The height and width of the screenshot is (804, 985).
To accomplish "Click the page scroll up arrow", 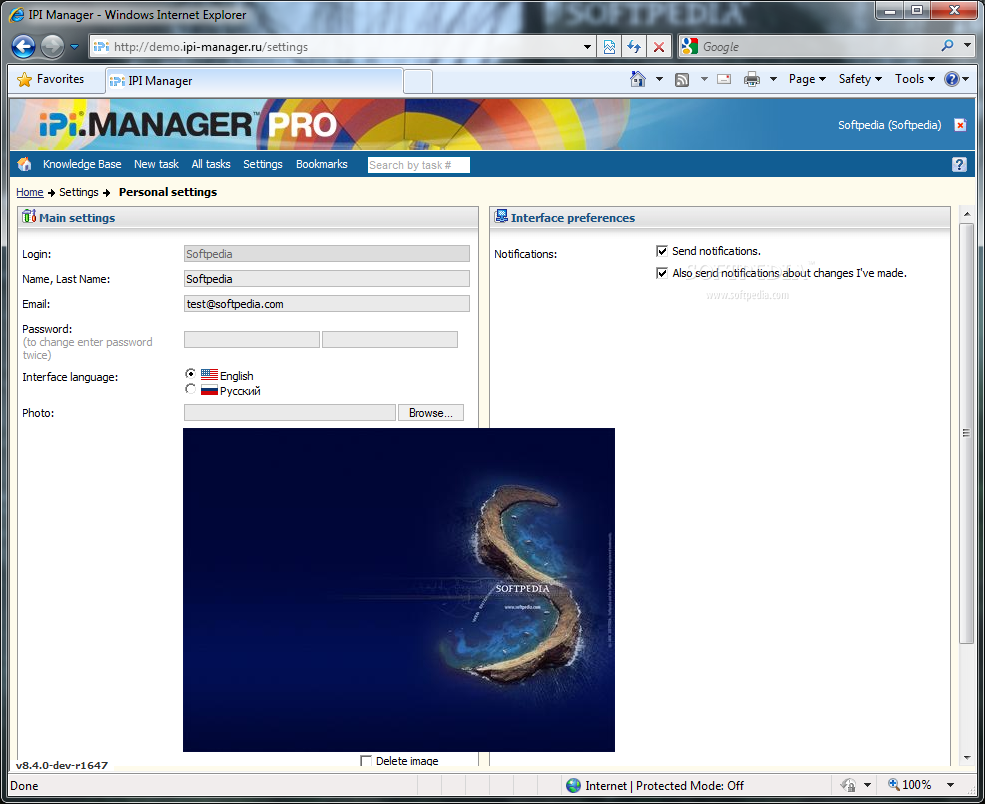I will [x=967, y=214].
